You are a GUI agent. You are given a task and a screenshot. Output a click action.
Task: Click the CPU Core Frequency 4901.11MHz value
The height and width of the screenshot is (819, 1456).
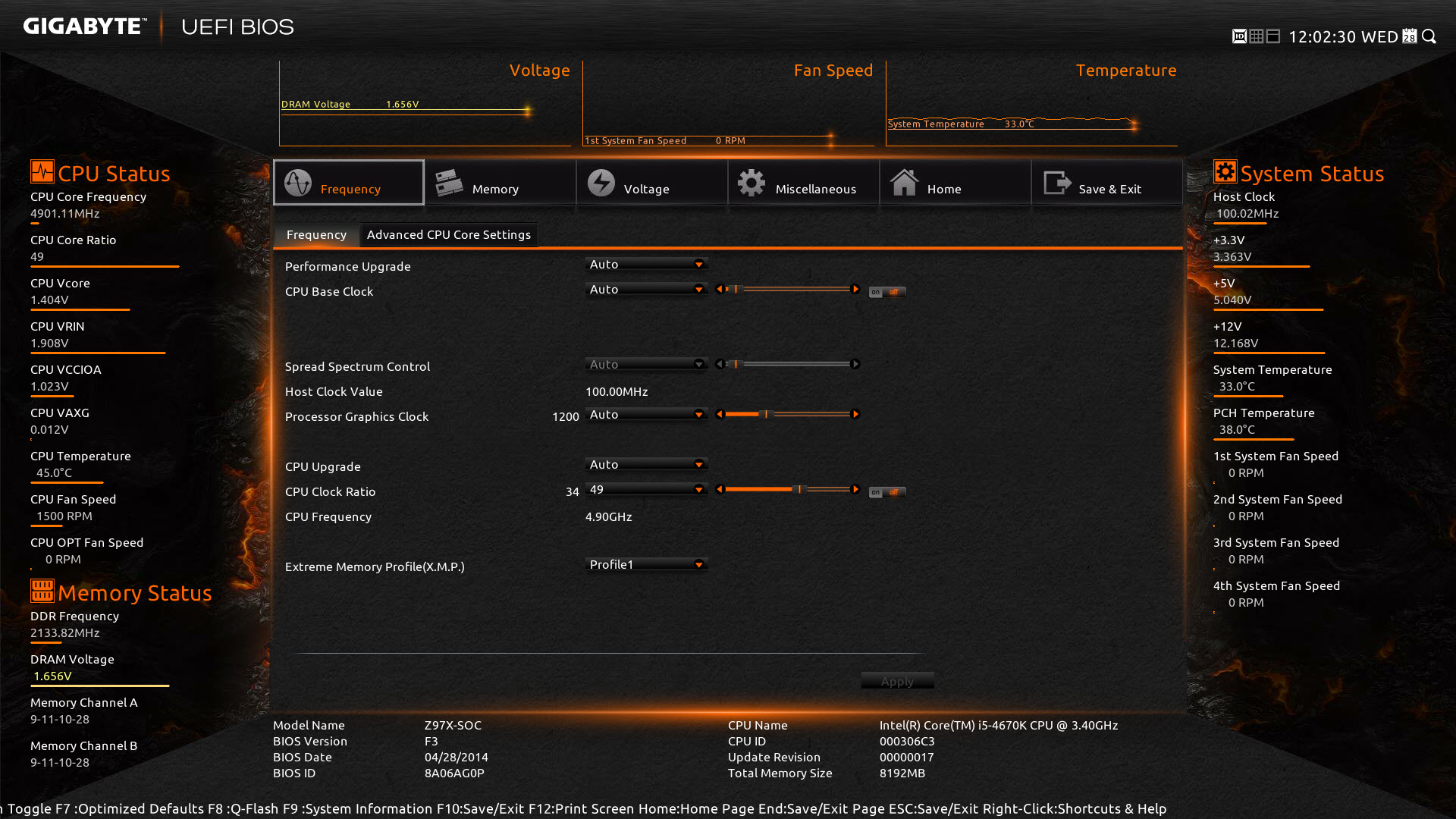tap(65, 214)
